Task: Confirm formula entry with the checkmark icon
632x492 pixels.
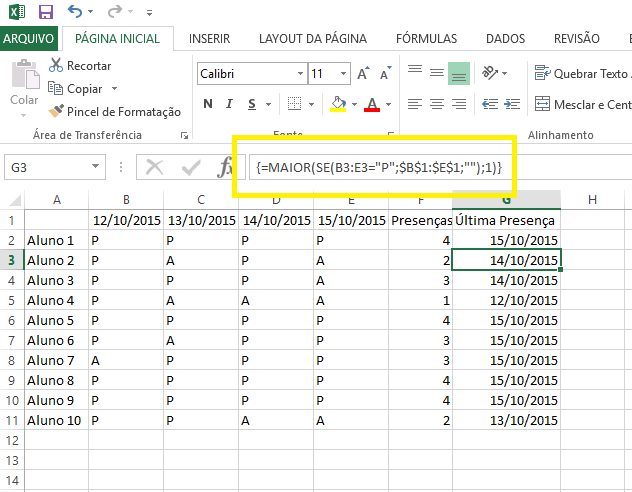Action: coord(191,167)
